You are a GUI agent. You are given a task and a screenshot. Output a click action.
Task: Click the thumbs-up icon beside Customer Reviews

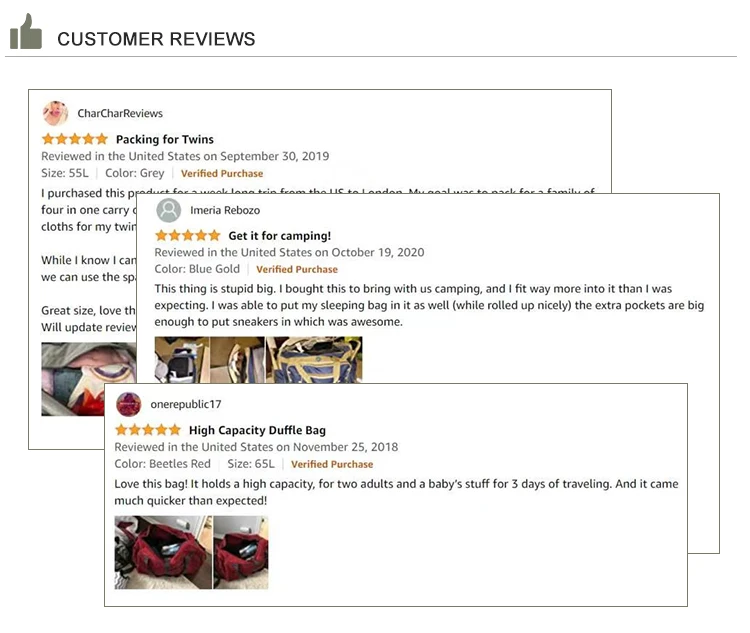[x=26, y=34]
